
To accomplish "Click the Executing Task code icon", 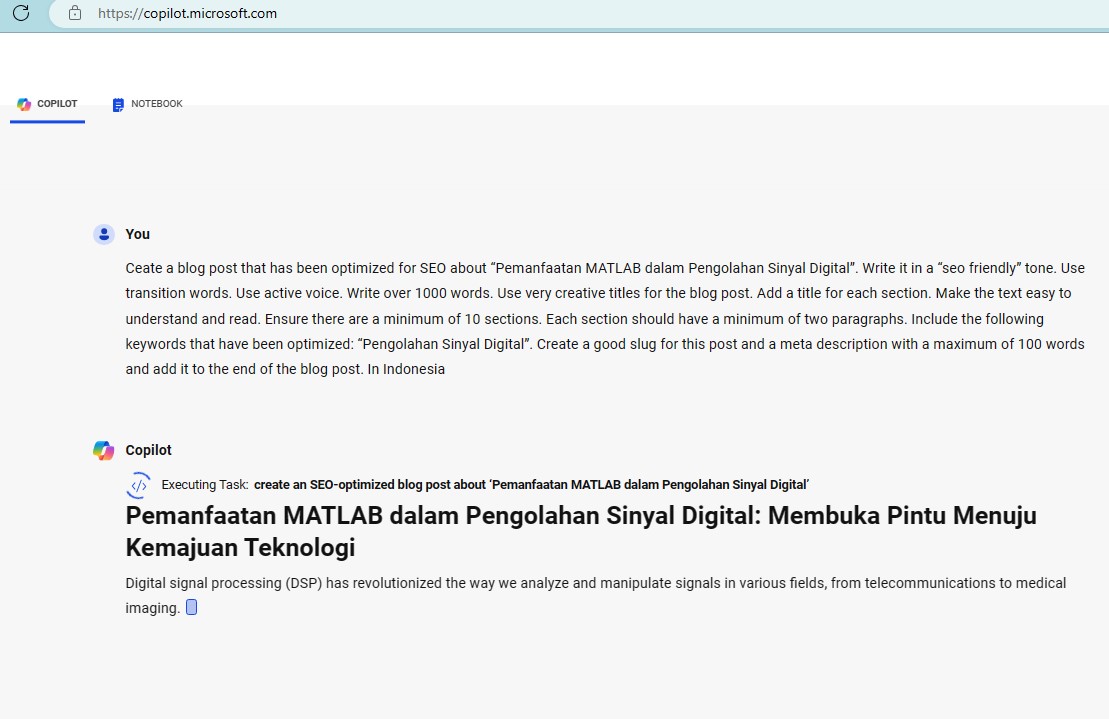I will click(x=139, y=485).
